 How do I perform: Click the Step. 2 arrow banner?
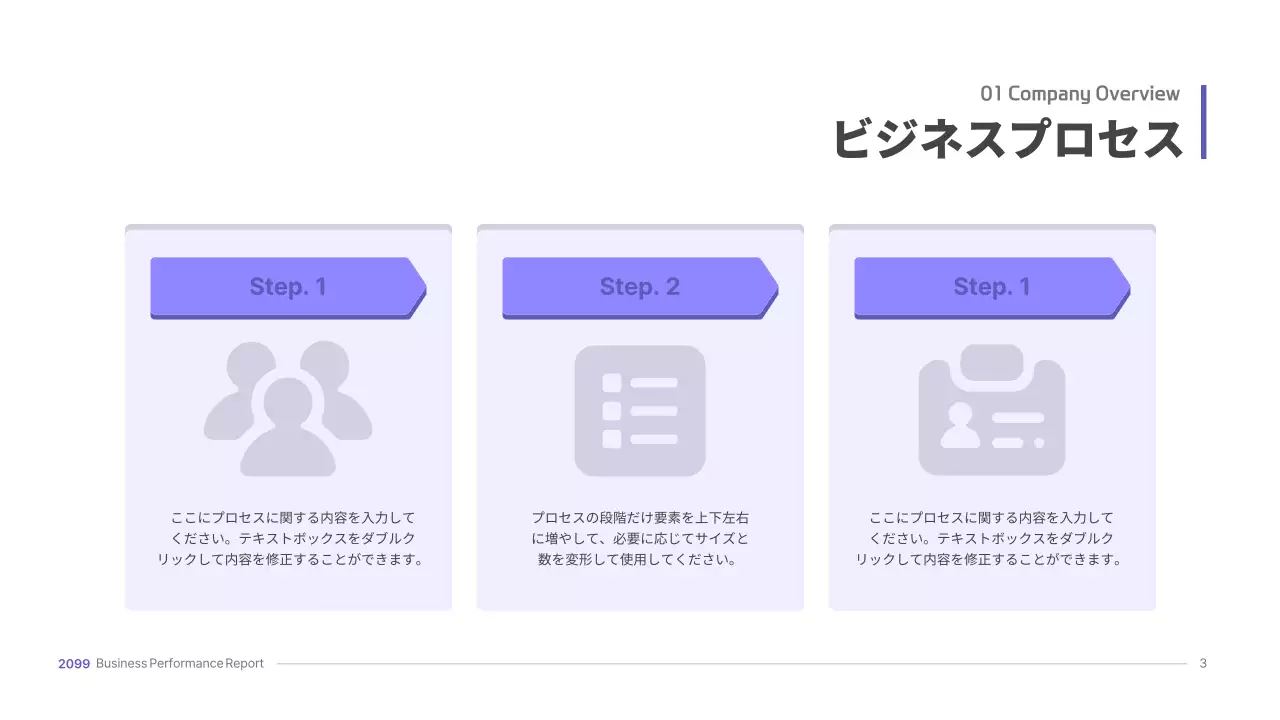[x=640, y=287]
